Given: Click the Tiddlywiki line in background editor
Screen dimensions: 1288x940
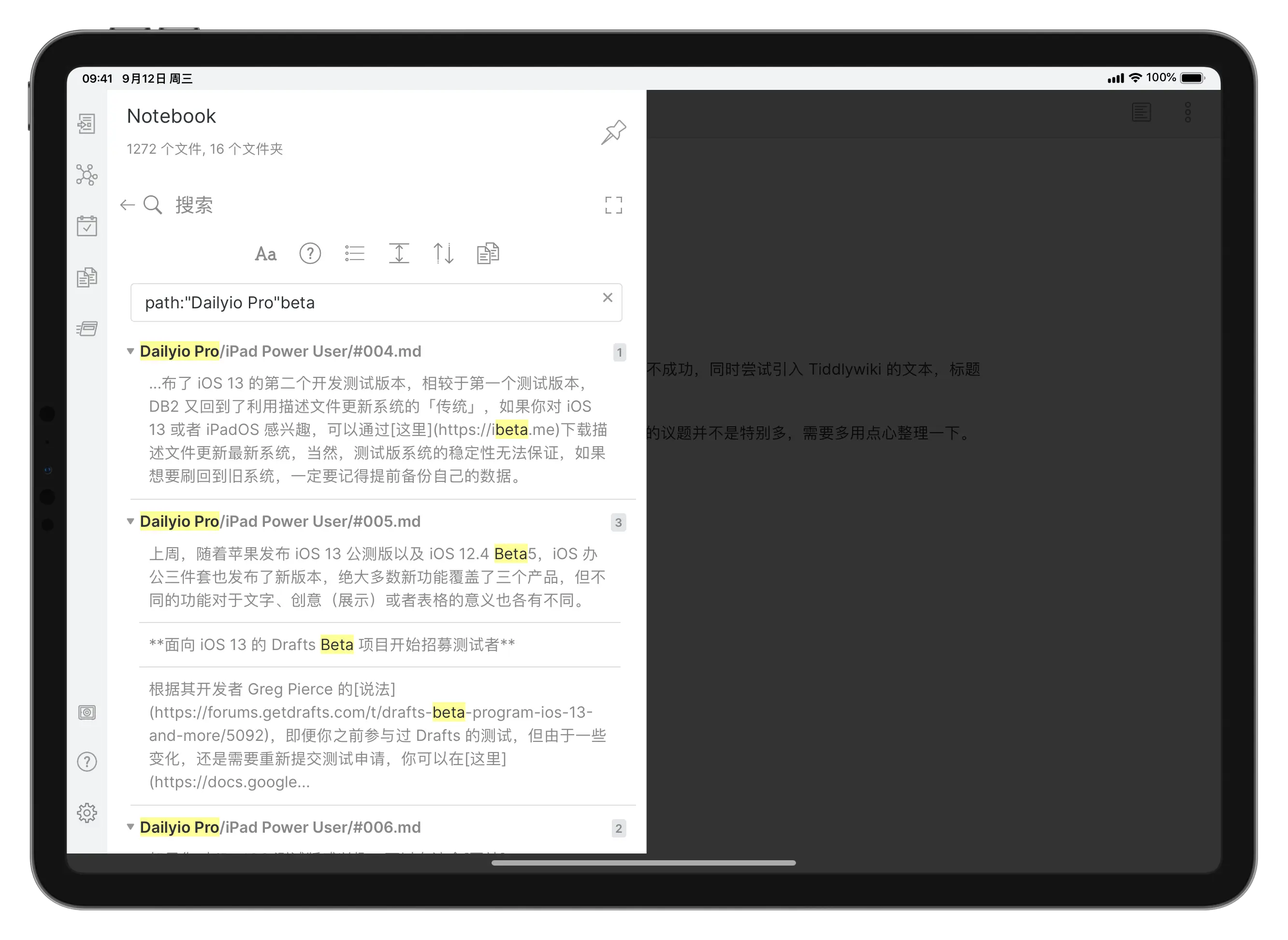Looking at the screenshot, I should (x=813, y=369).
